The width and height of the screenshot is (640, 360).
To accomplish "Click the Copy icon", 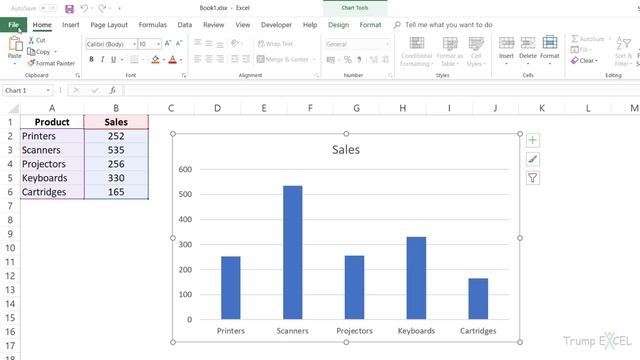I will tap(31, 51).
